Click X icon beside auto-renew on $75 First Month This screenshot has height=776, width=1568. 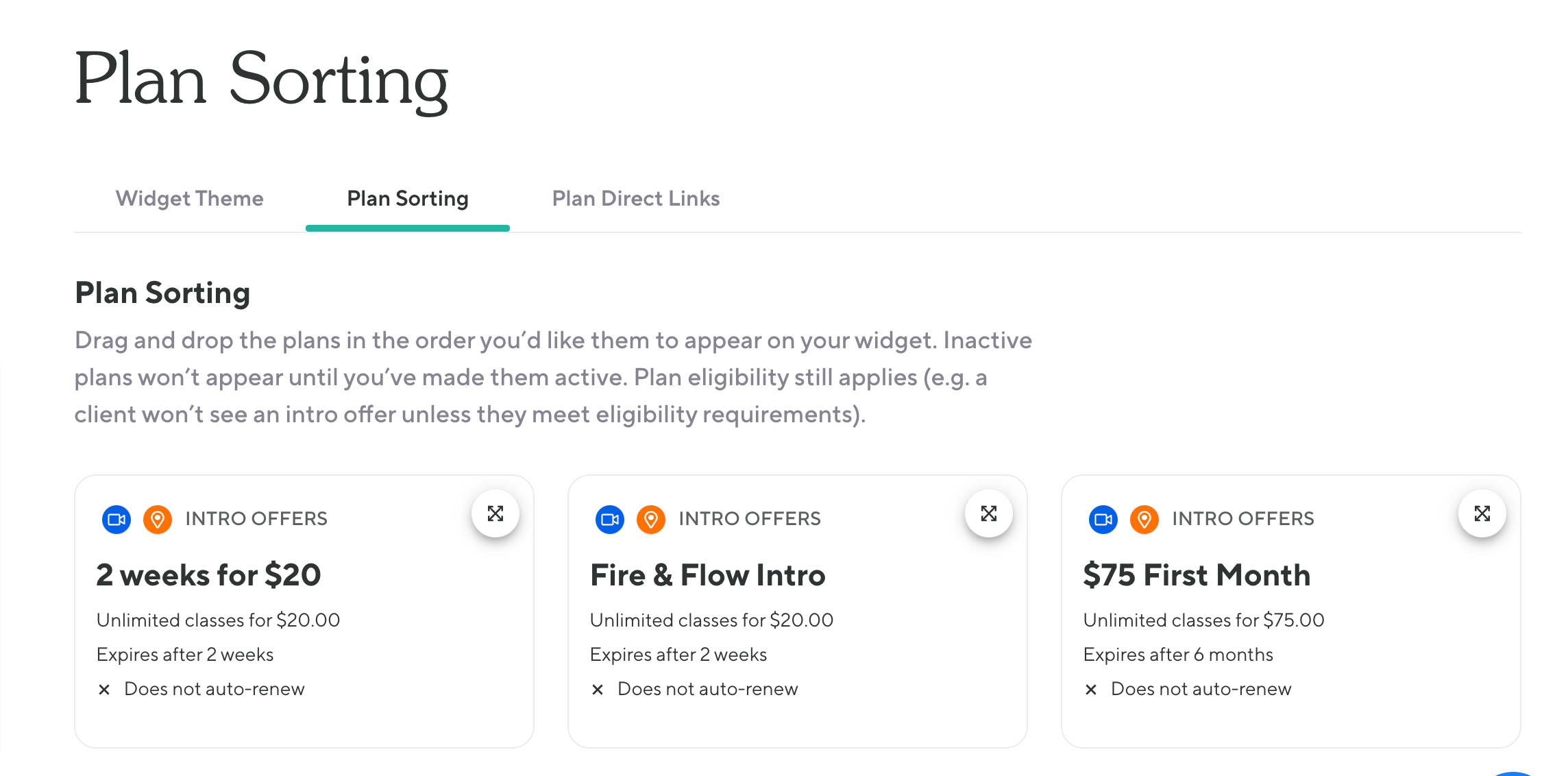tap(1091, 690)
